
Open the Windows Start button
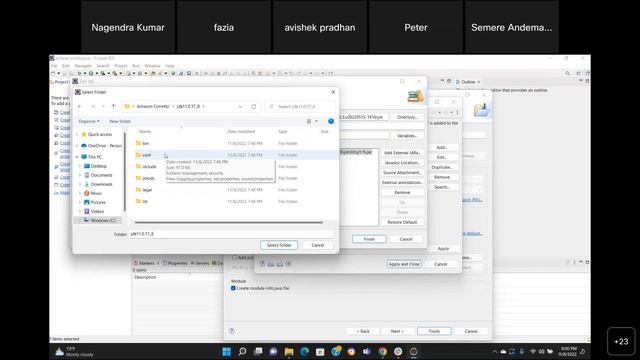[x=227, y=351]
